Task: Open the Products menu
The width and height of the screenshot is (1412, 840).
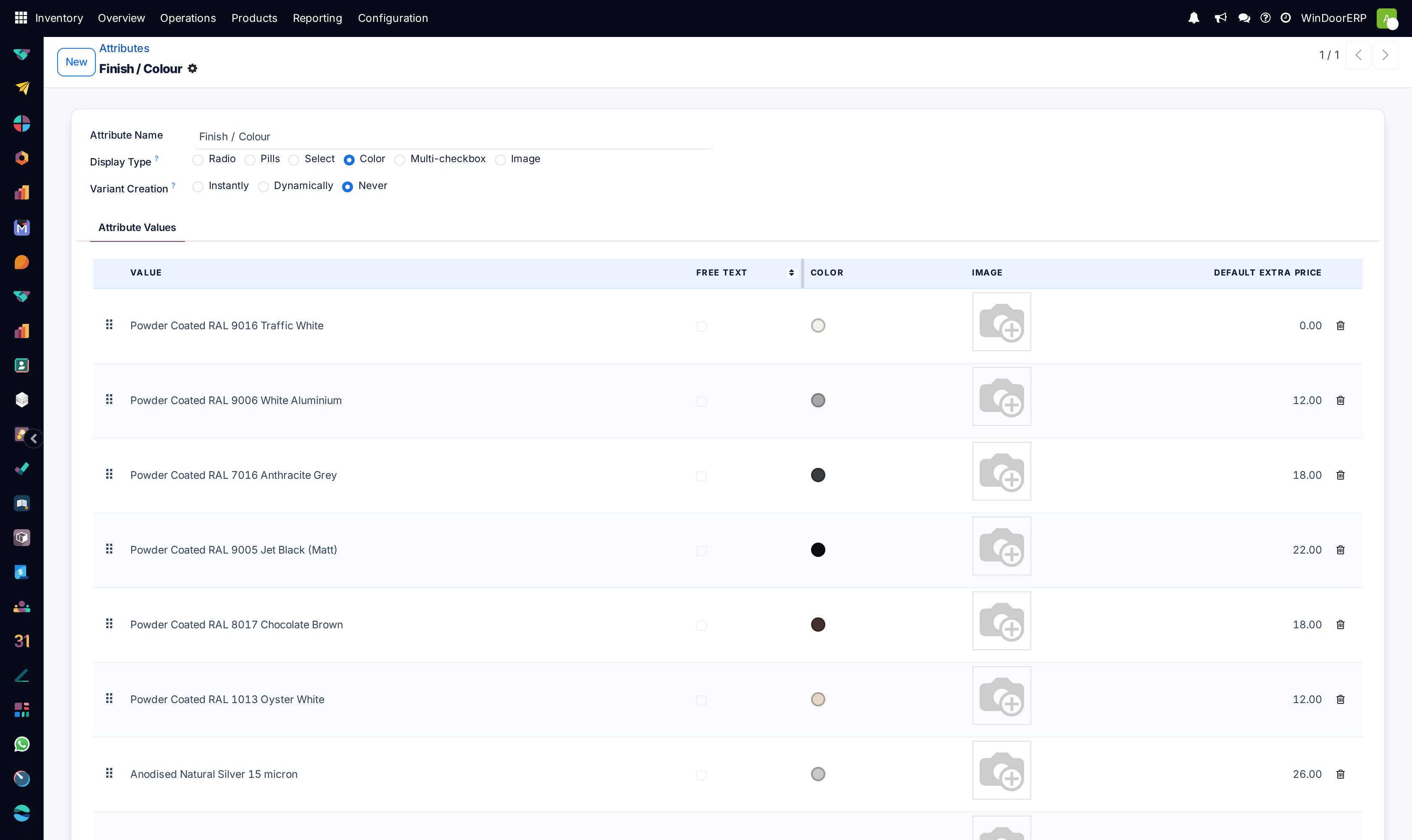Action: [x=254, y=18]
